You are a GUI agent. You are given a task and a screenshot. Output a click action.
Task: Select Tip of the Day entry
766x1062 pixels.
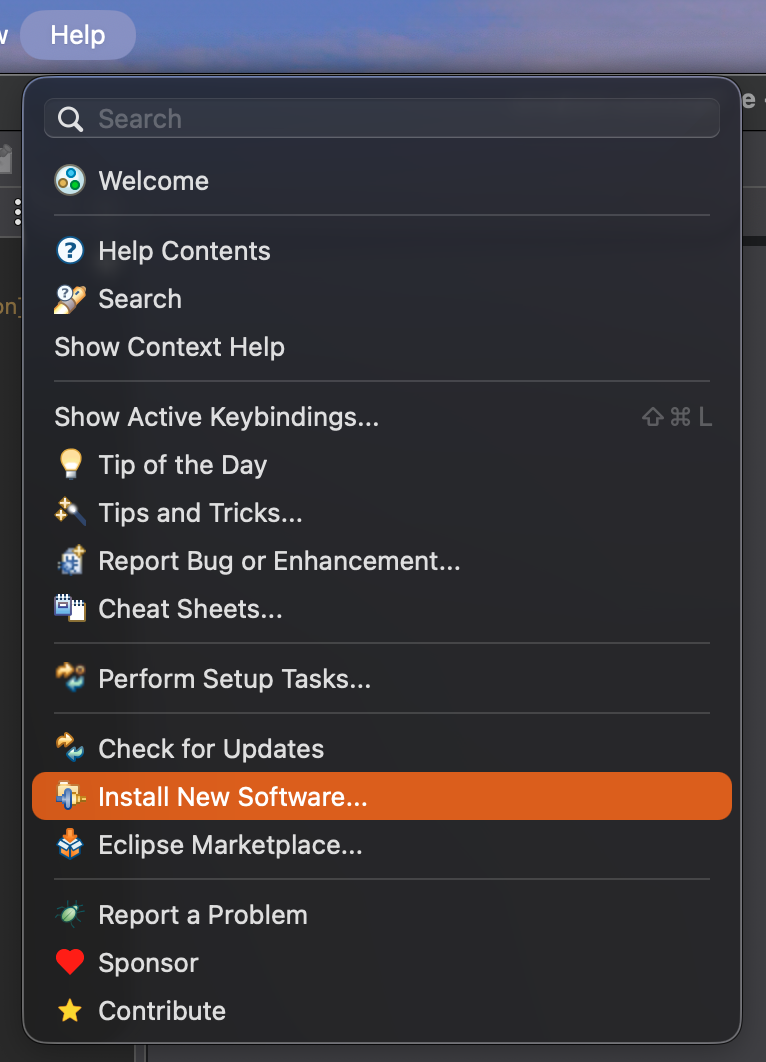coord(382,465)
